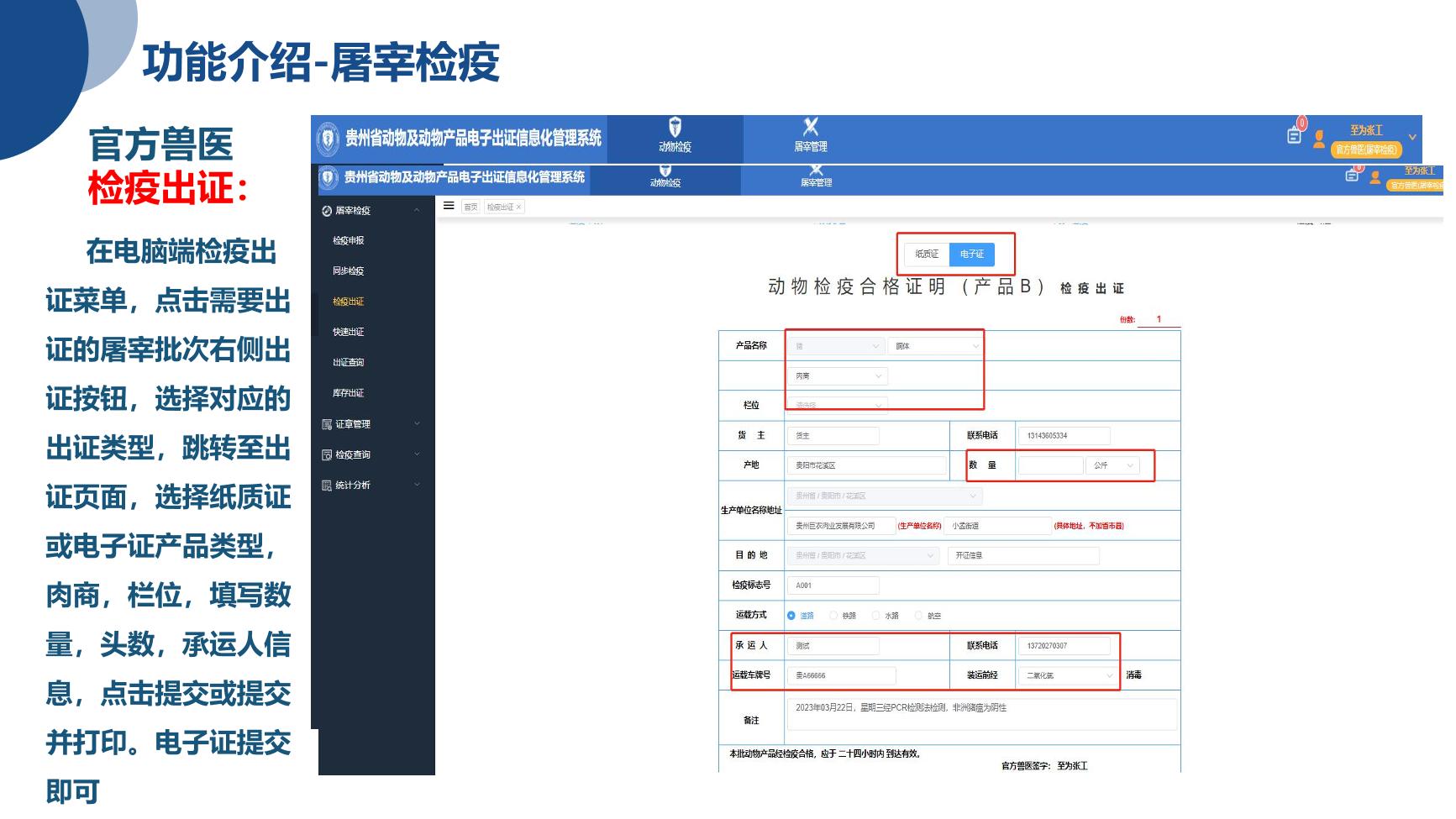Screen dimensions: 1456x819
Task: Click the 证章管理 sidebar icon
Action: 327,425
